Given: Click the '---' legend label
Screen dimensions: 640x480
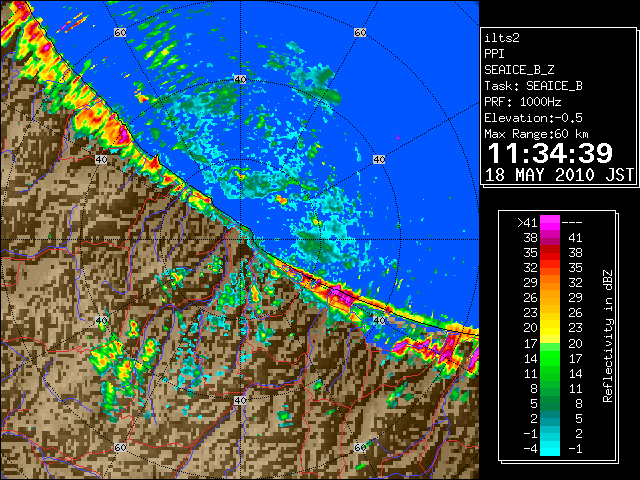Looking at the screenshot, I should [572, 223].
